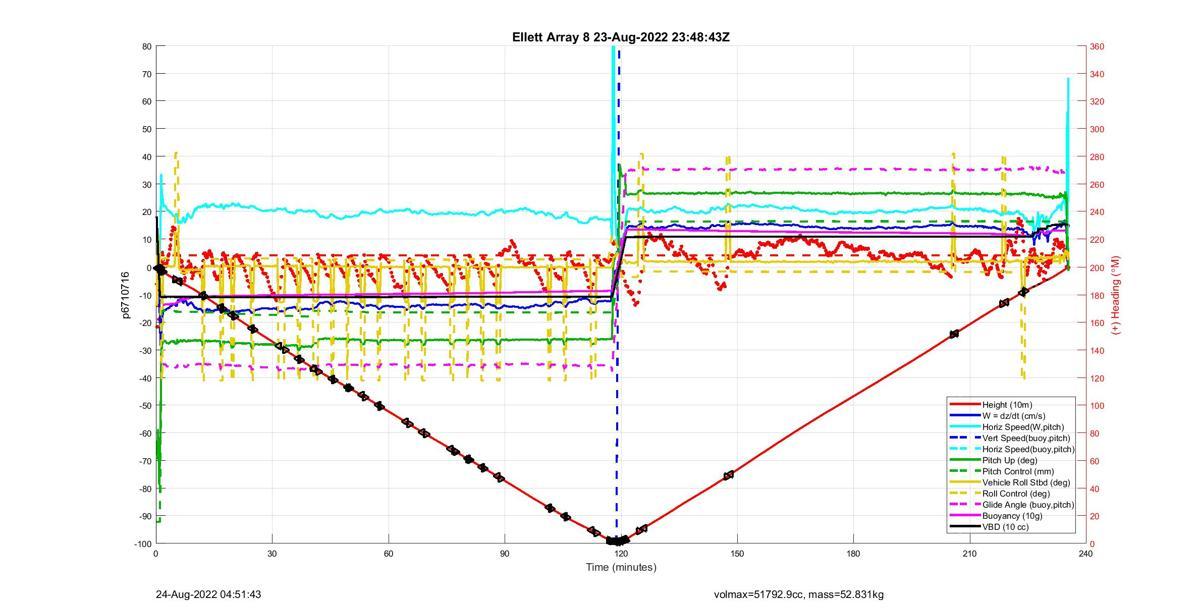Screen dimensions: 1200x611
Task: Click the '(+) Heading (°M)' right axis label
Action: pos(1116,295)
